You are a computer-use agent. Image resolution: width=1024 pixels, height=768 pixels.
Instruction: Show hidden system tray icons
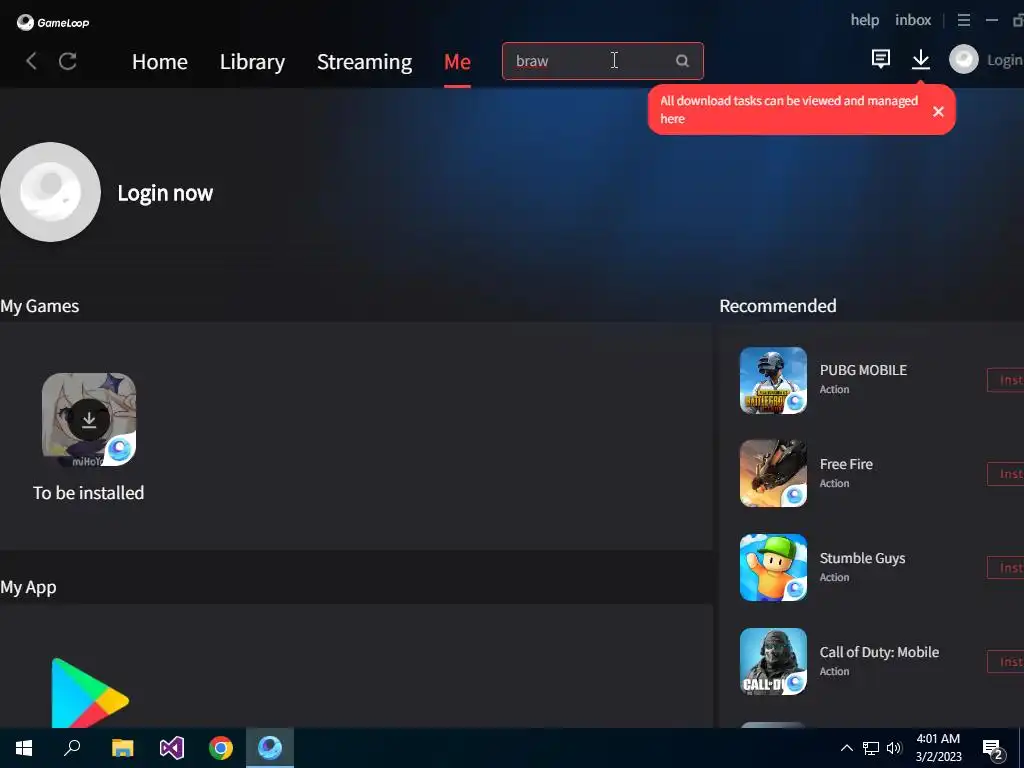[846, 748]
